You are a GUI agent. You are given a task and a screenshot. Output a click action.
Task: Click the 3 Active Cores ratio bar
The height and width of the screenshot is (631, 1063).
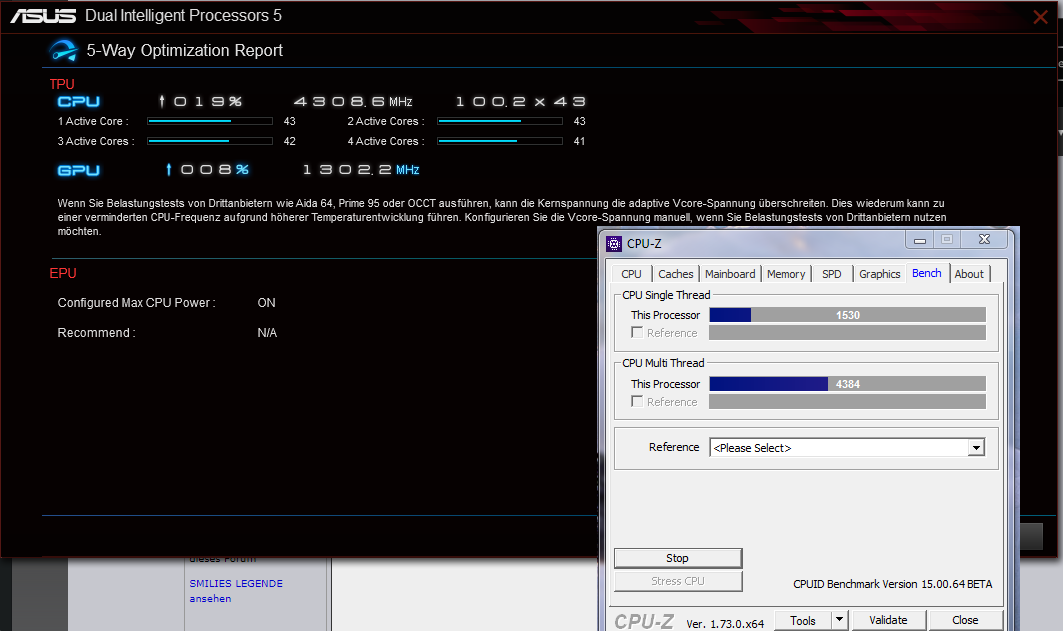(210, 141)
